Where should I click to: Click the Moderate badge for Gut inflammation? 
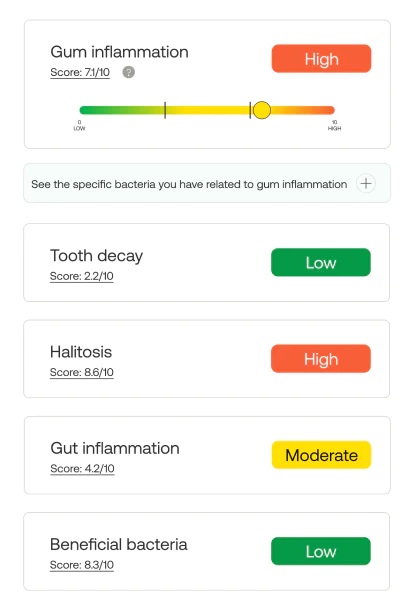[x=321, y=455]
